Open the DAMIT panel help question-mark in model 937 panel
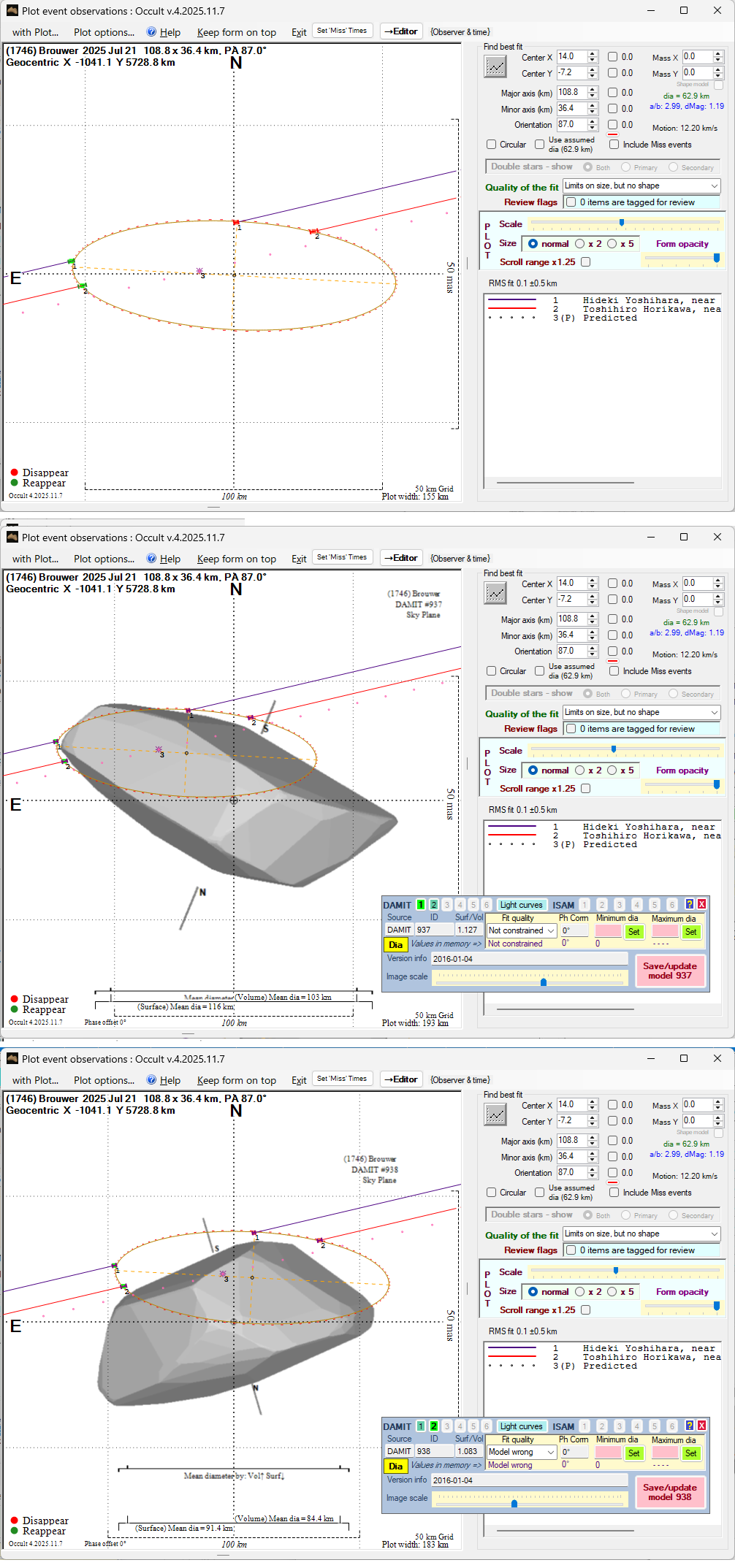This screenshot has height=1568, width=735. [689, 904]
